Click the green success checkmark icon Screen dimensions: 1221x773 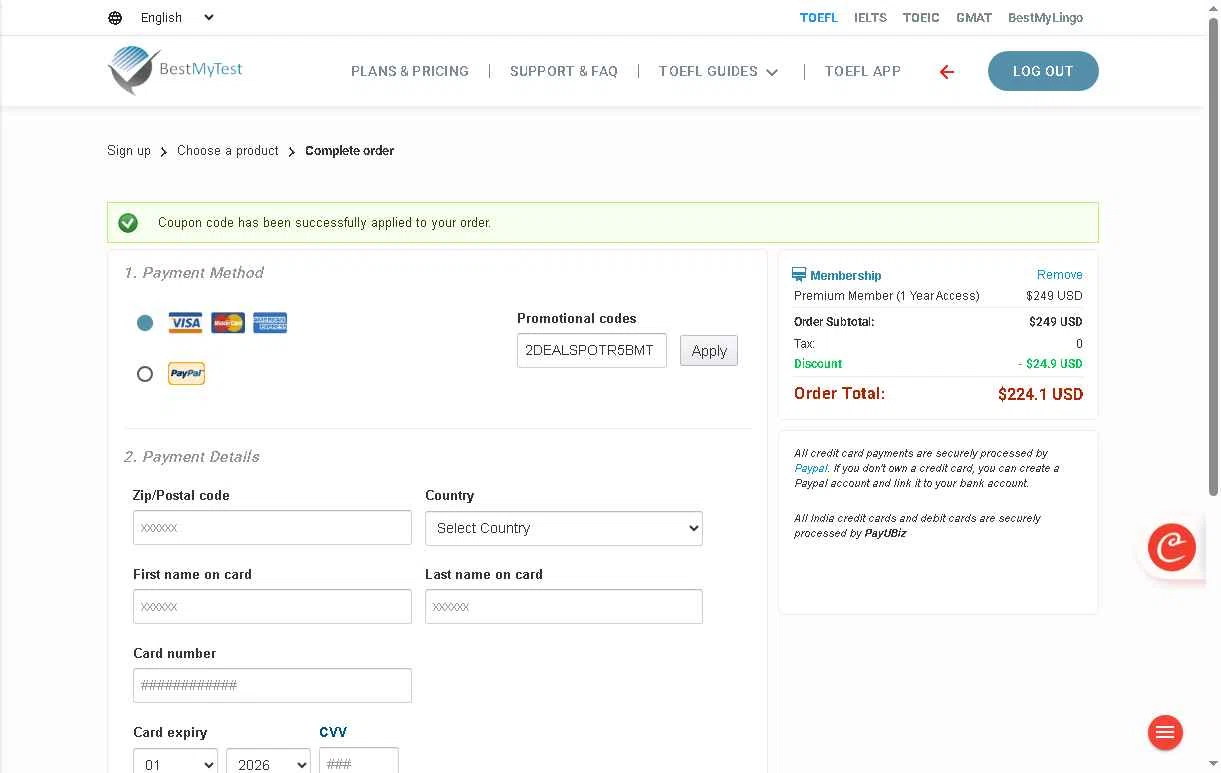128,223
